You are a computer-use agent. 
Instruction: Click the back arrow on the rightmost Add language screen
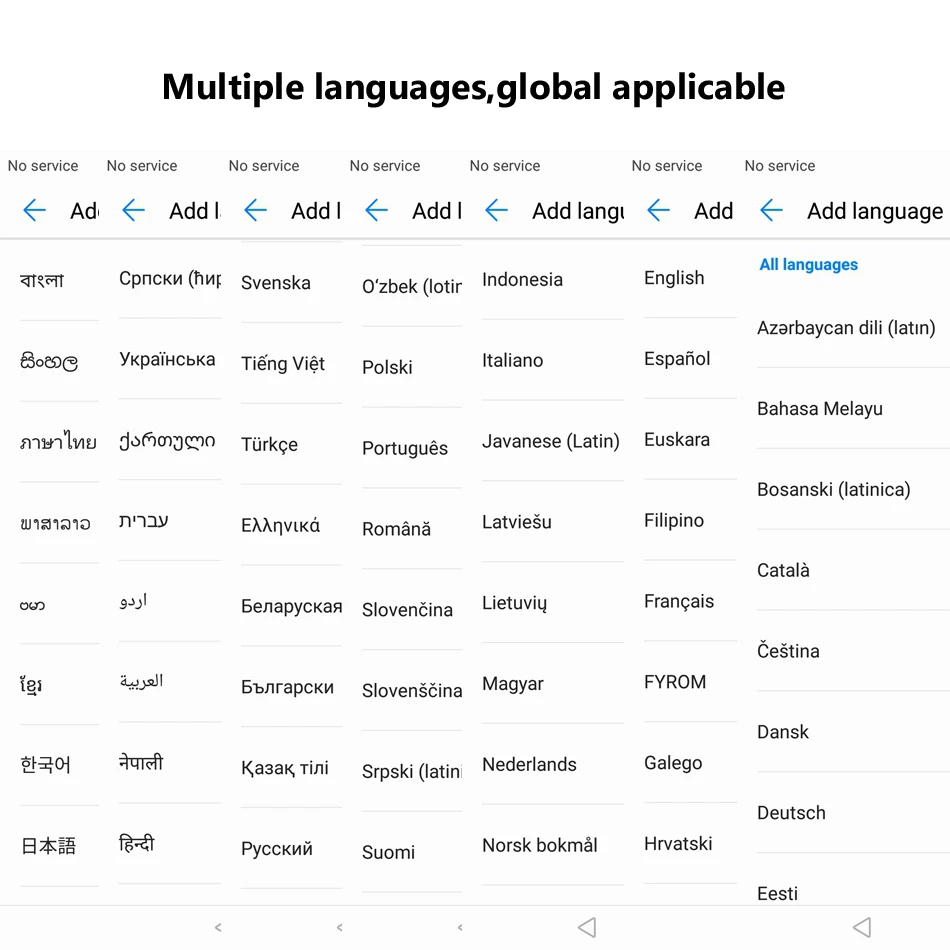(x=771, y=211)
